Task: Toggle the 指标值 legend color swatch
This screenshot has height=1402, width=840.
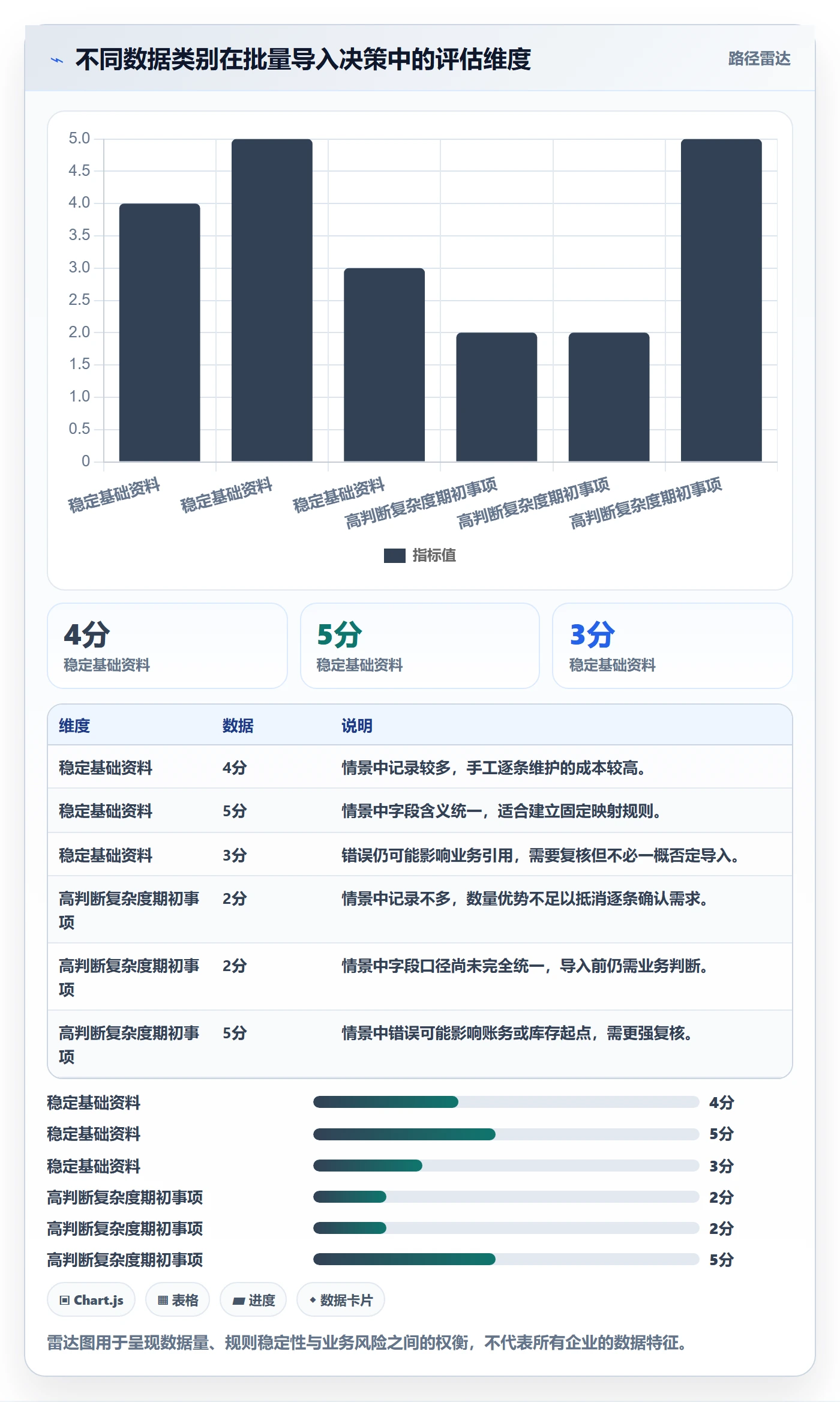Action: coord(394,556)
